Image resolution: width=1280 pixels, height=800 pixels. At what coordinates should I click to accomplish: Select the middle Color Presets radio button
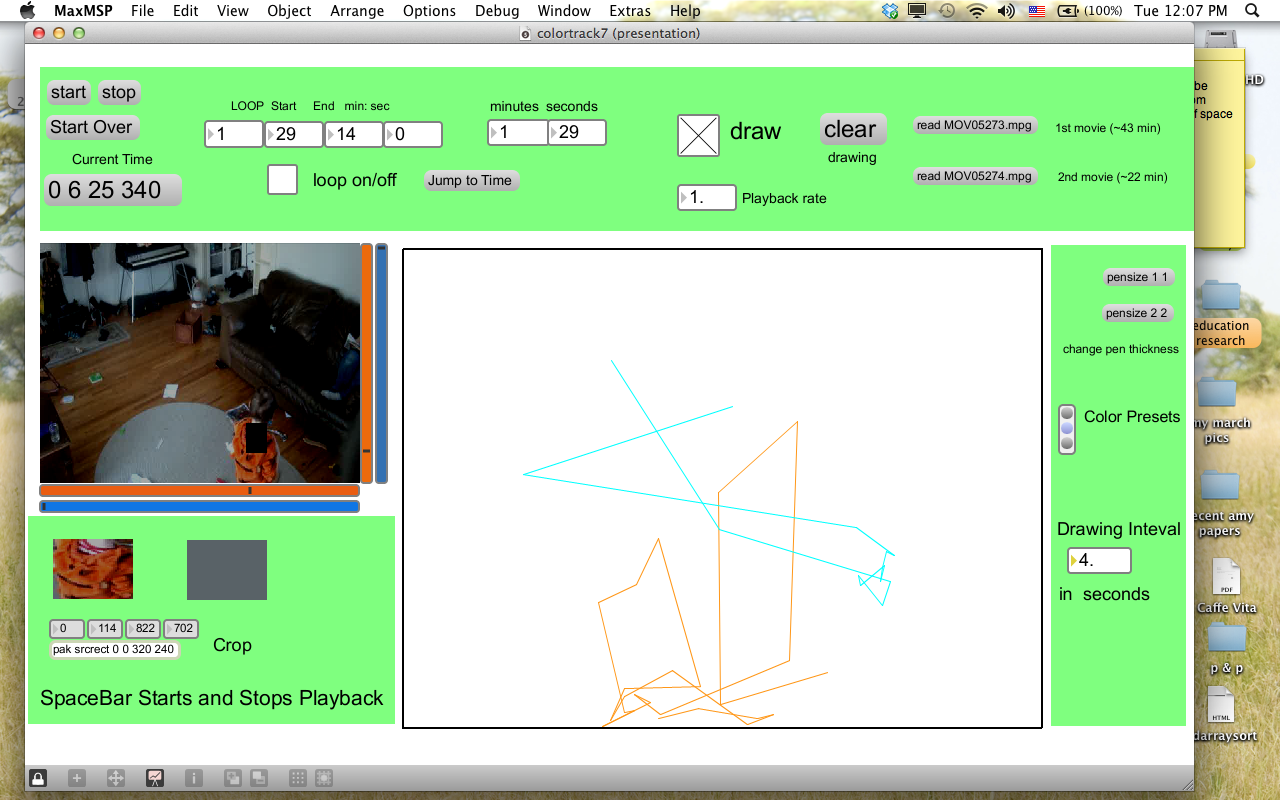(1067, 429)
